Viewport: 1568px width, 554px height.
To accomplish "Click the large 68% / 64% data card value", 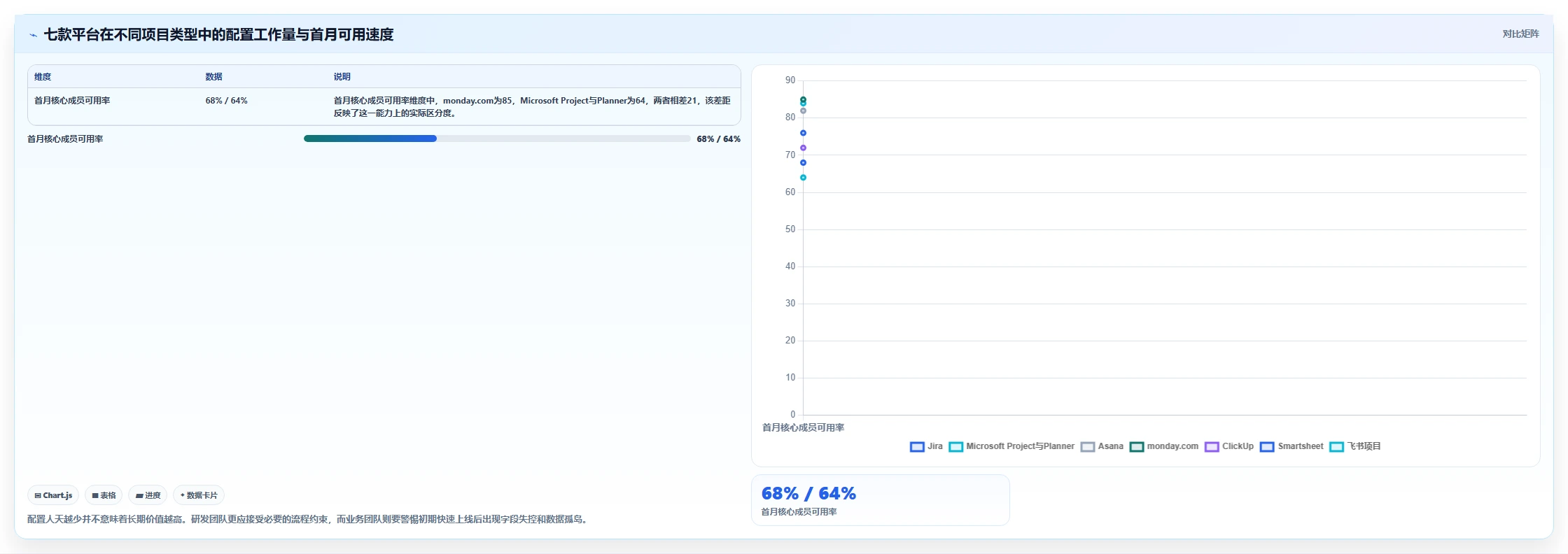I will [808, 493].
